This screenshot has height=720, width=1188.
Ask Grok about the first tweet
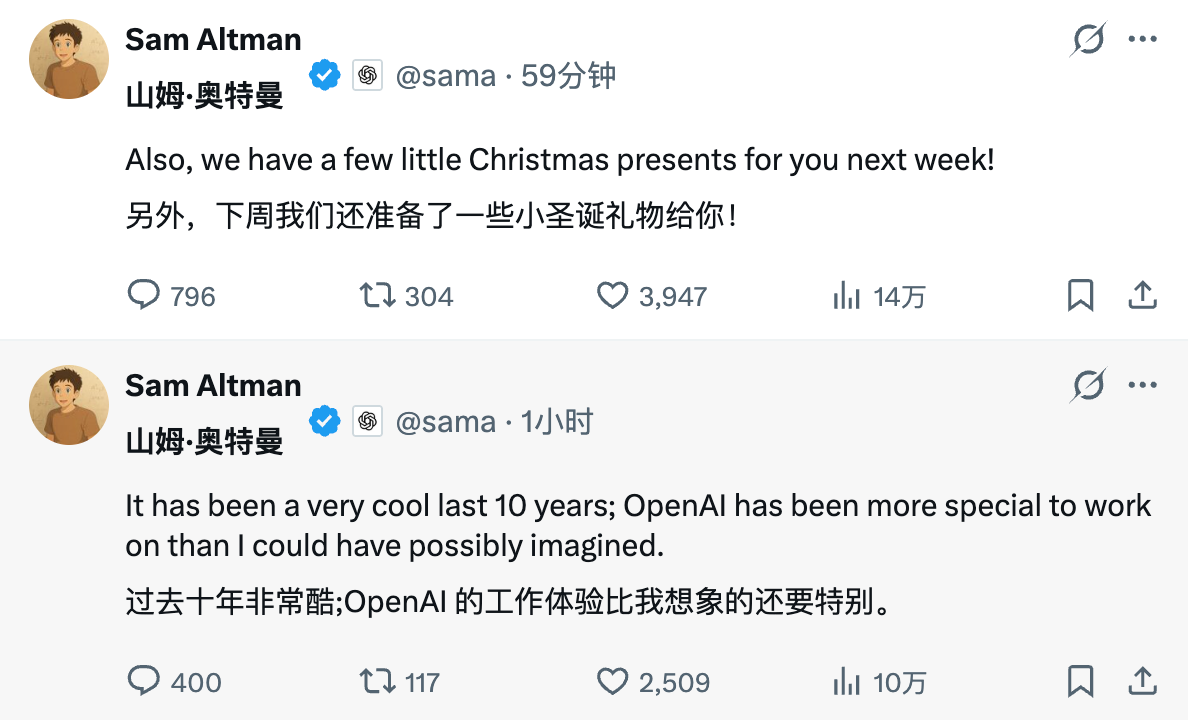pos(1090,38)
